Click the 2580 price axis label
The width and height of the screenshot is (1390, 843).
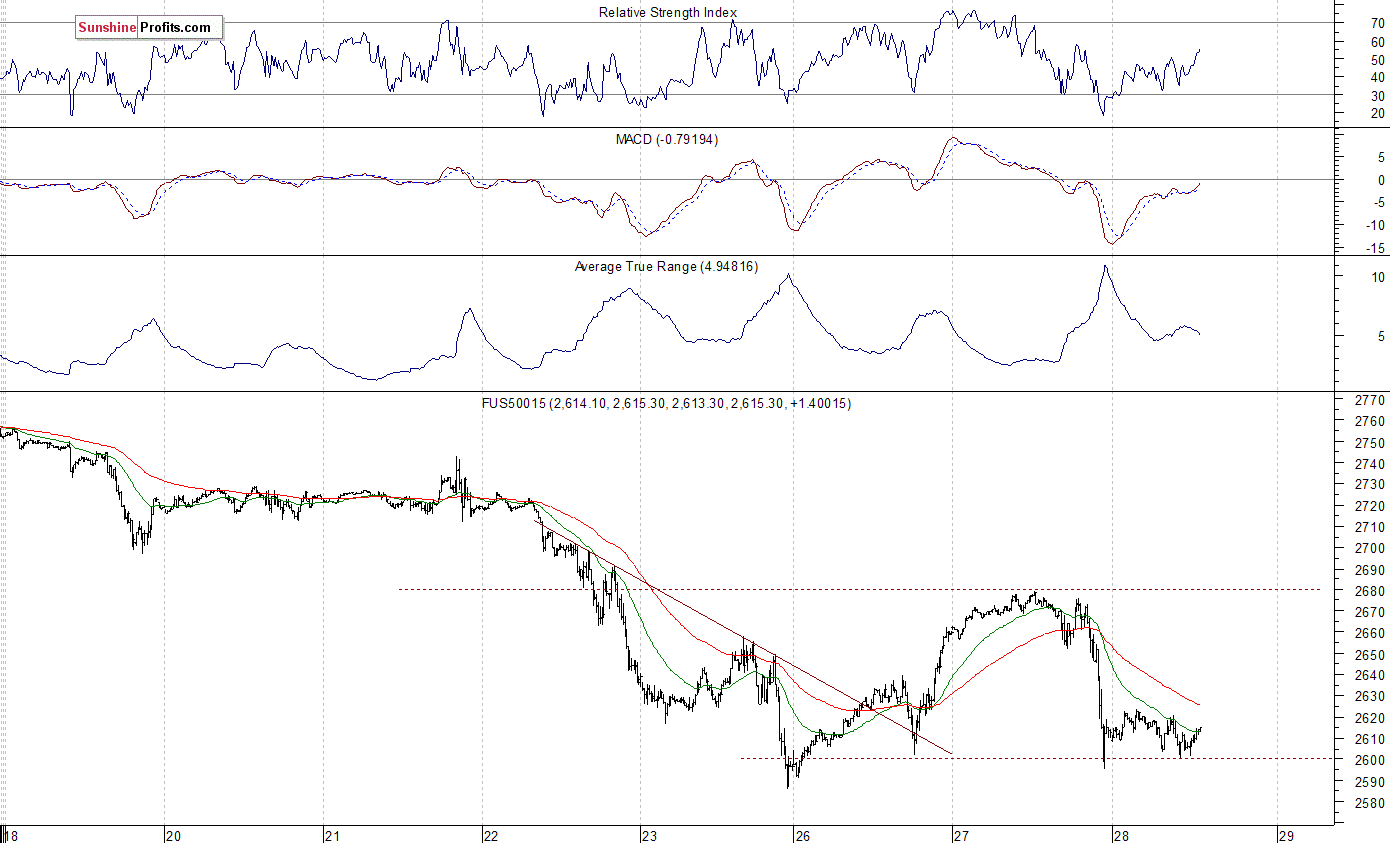(1369, 803)
